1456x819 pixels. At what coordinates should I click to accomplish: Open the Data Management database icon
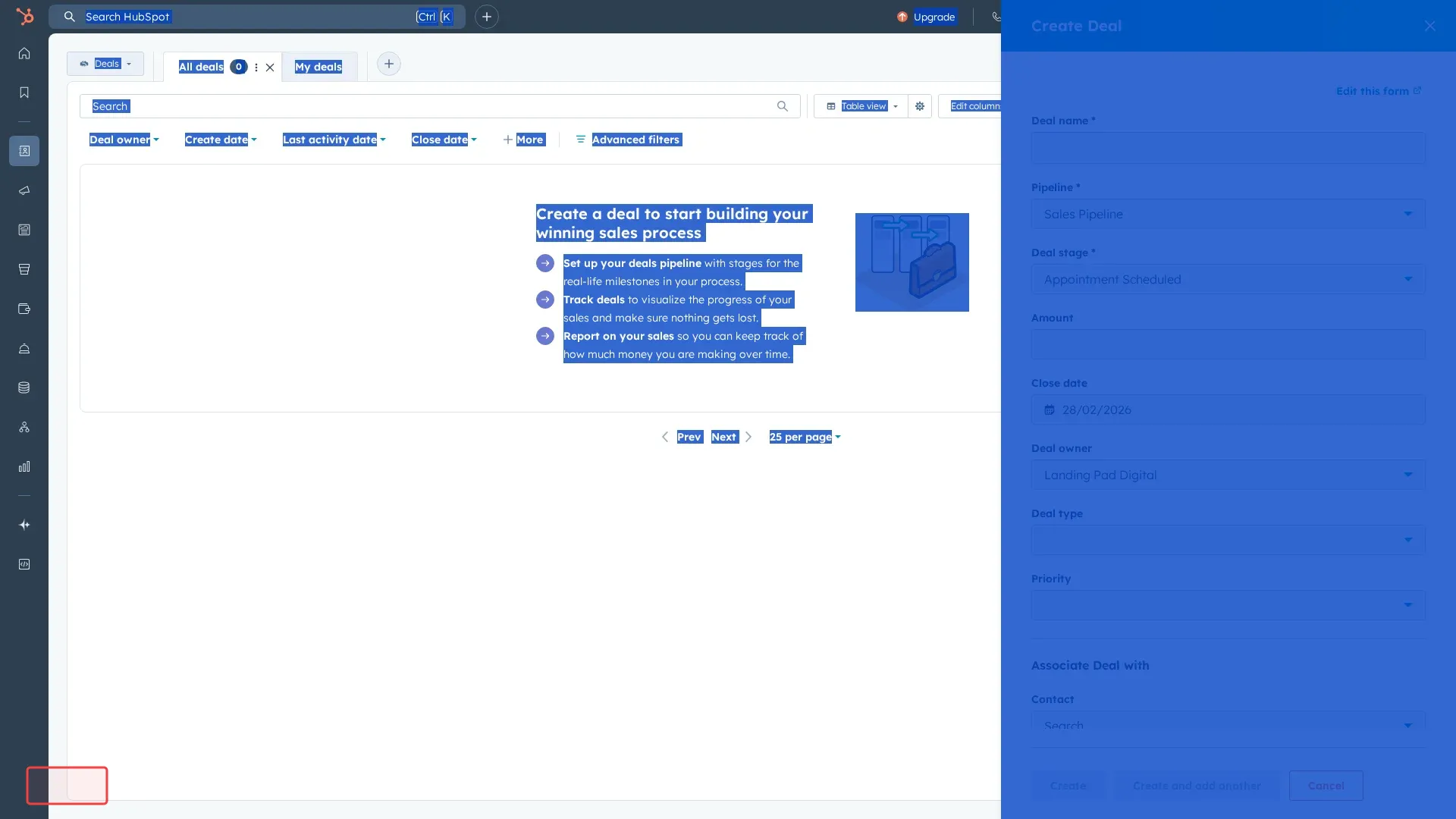pyautogui.click(x=24, y=387)
